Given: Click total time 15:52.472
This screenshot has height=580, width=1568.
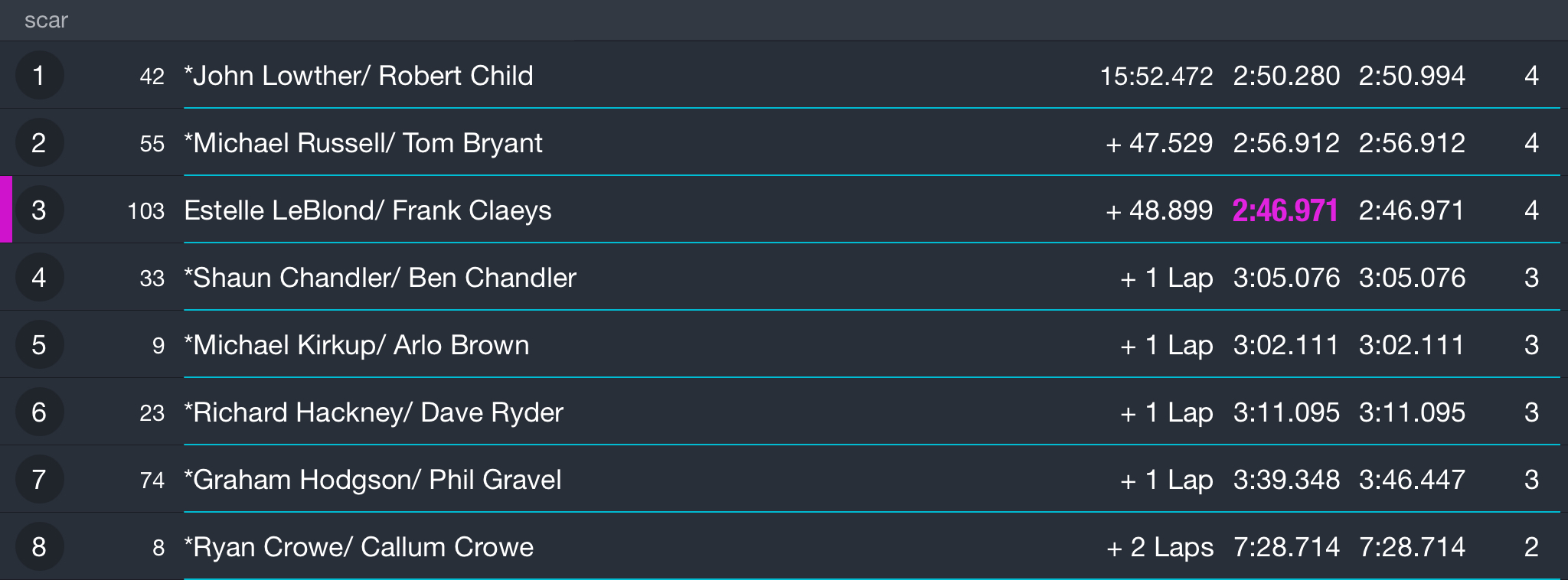Looking at the screenshot, I should pos(1156,76).
